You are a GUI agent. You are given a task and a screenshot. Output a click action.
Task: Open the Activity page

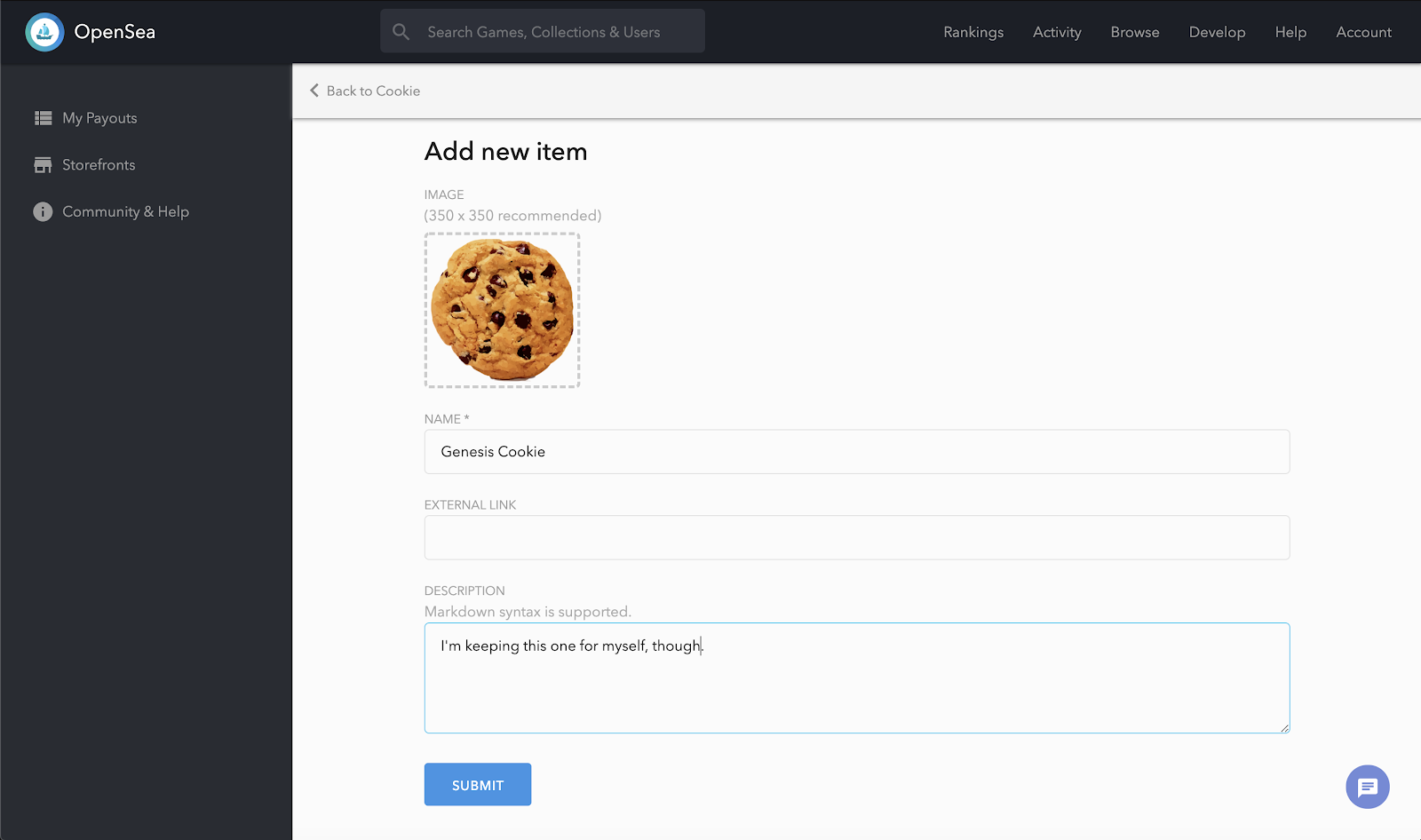pos(1056,32)
